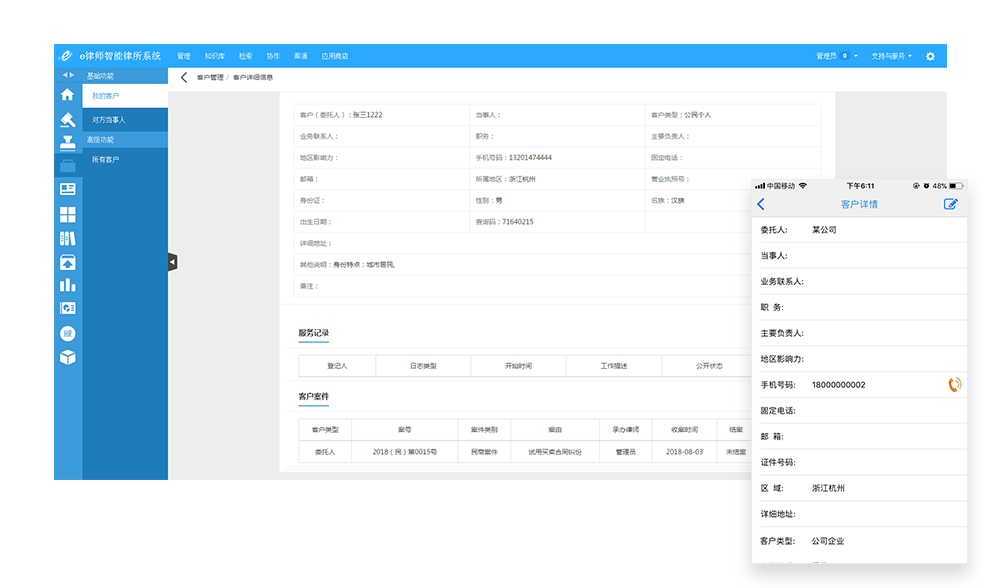Click the stamp icon in the sidebar
The image size is (1000, 588).
point(67,143)
